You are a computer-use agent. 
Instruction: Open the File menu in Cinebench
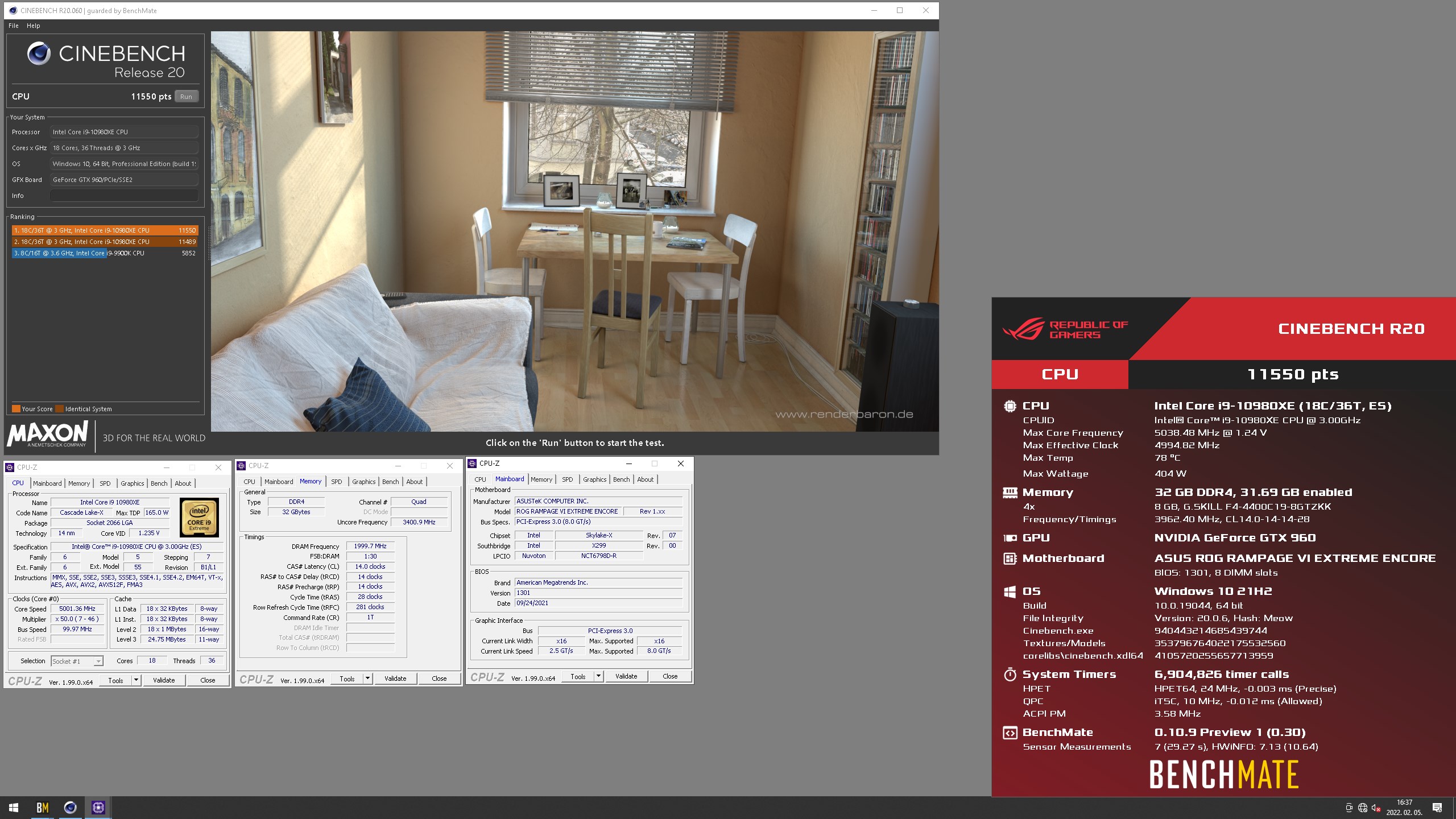(x=14, y=26)
